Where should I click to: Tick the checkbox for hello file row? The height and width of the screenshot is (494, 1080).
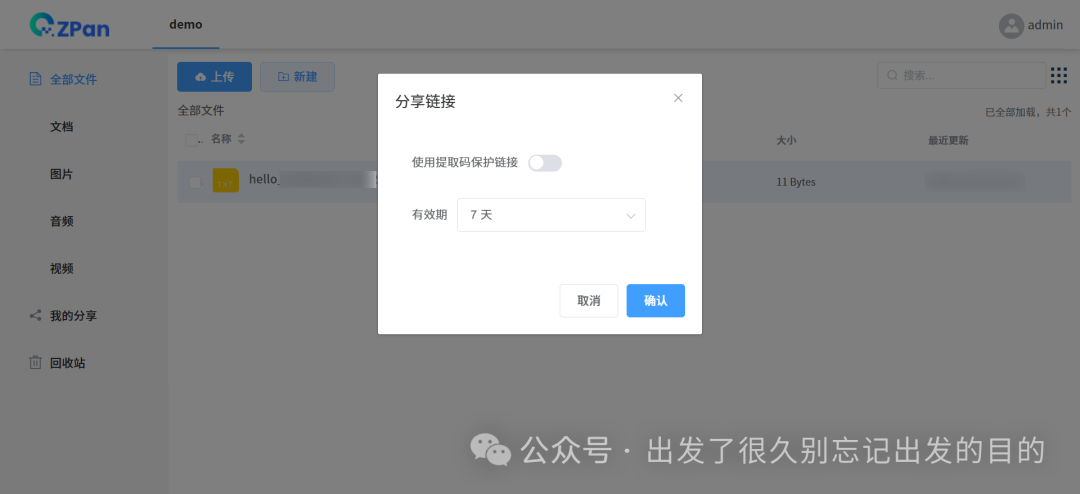196,182
